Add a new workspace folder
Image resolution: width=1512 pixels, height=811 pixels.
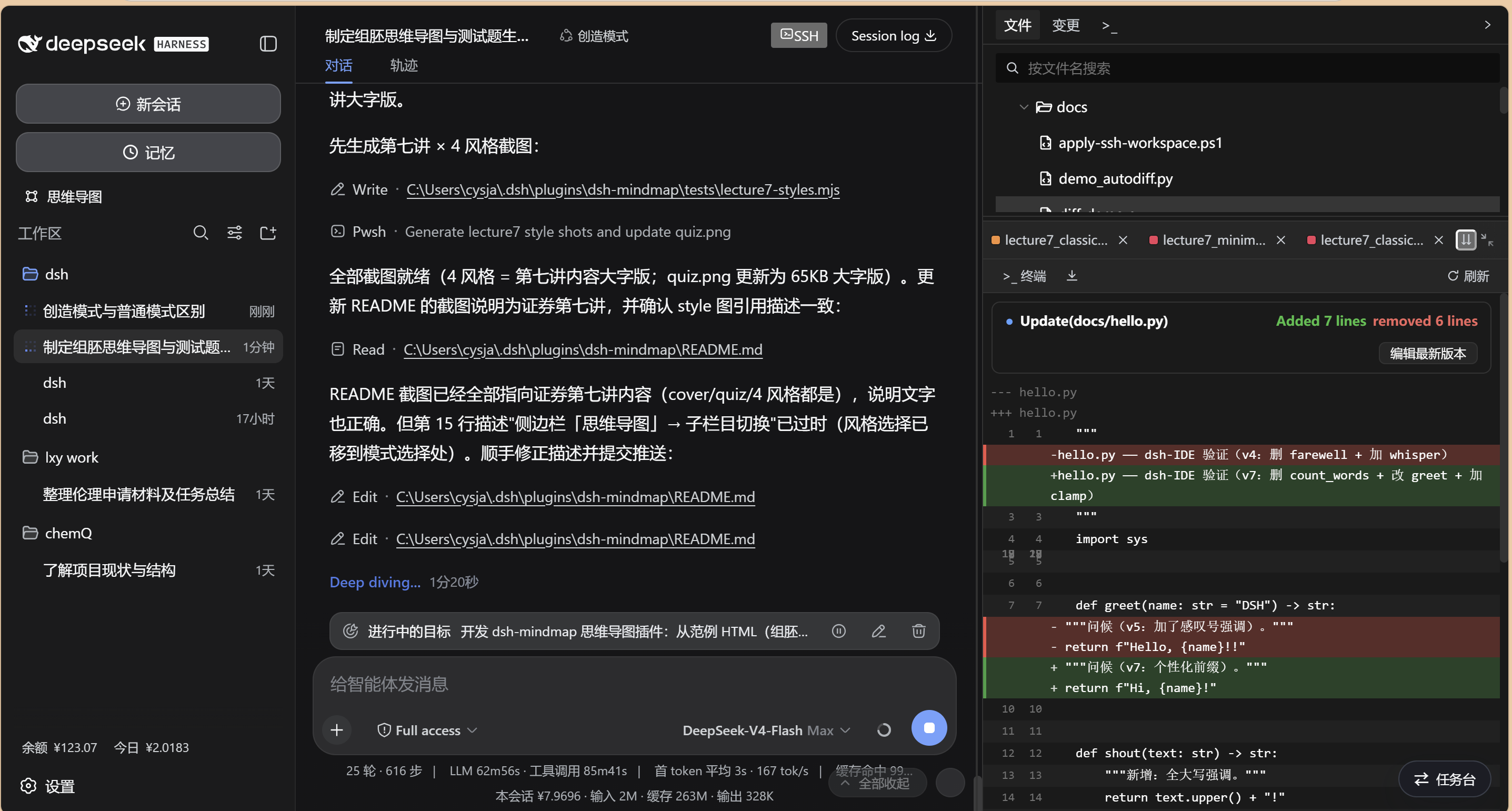tap(268, 233)
